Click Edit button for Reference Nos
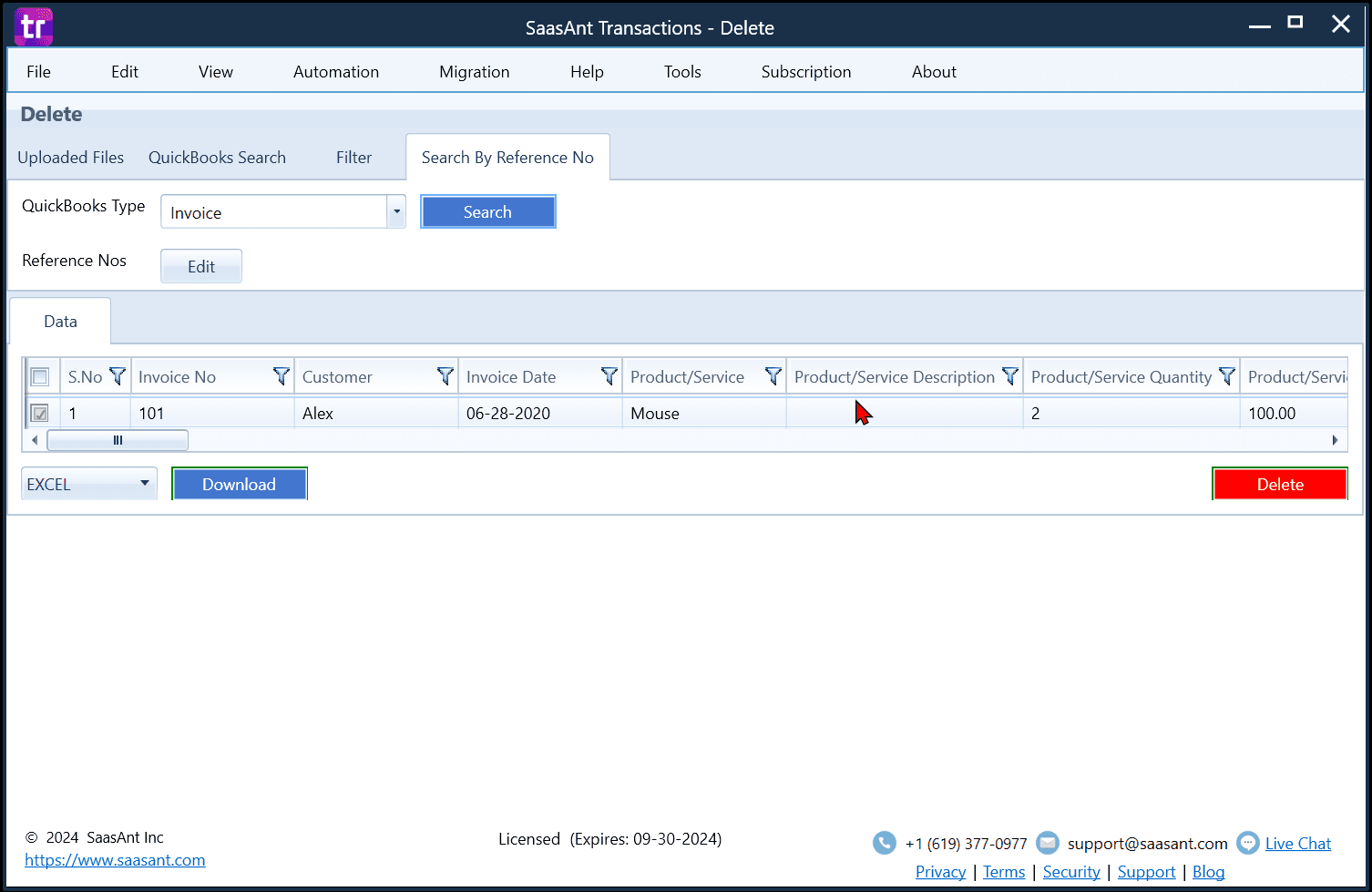The height and width of the screenshot is (892, 1372). click(x=201, y=266)
